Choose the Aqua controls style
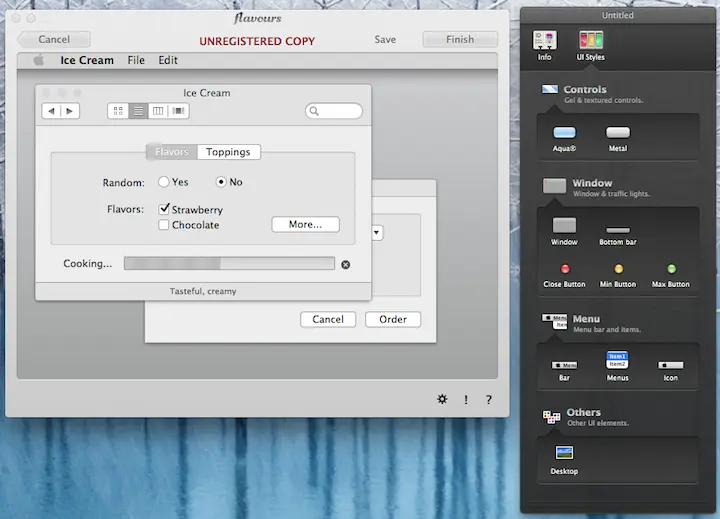 (564, 139)
